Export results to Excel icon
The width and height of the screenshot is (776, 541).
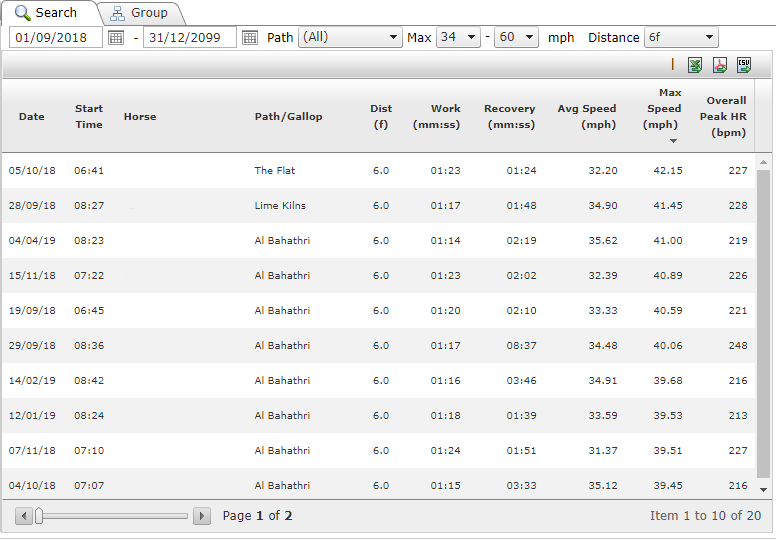click(x=695, y=65)
